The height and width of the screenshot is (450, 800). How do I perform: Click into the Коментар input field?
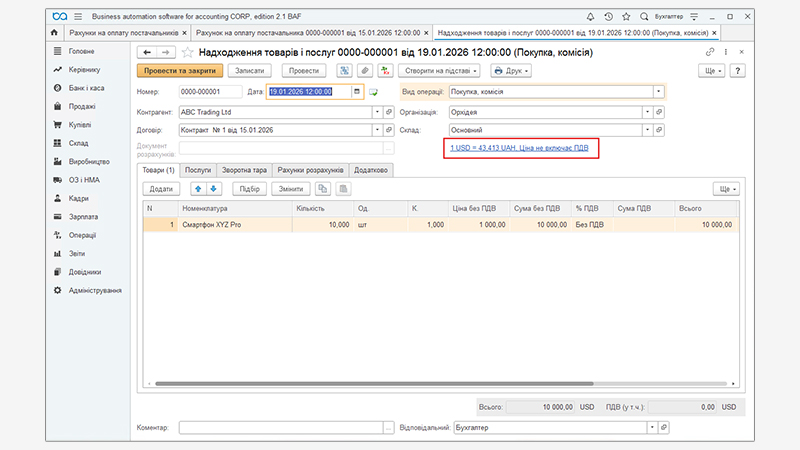[x=280, y=427]
